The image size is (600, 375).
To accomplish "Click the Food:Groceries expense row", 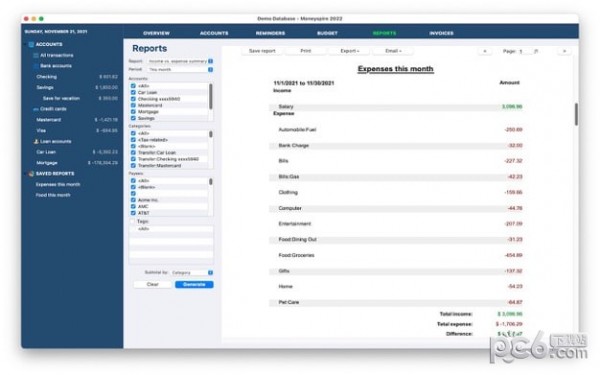I will (396, 255).
